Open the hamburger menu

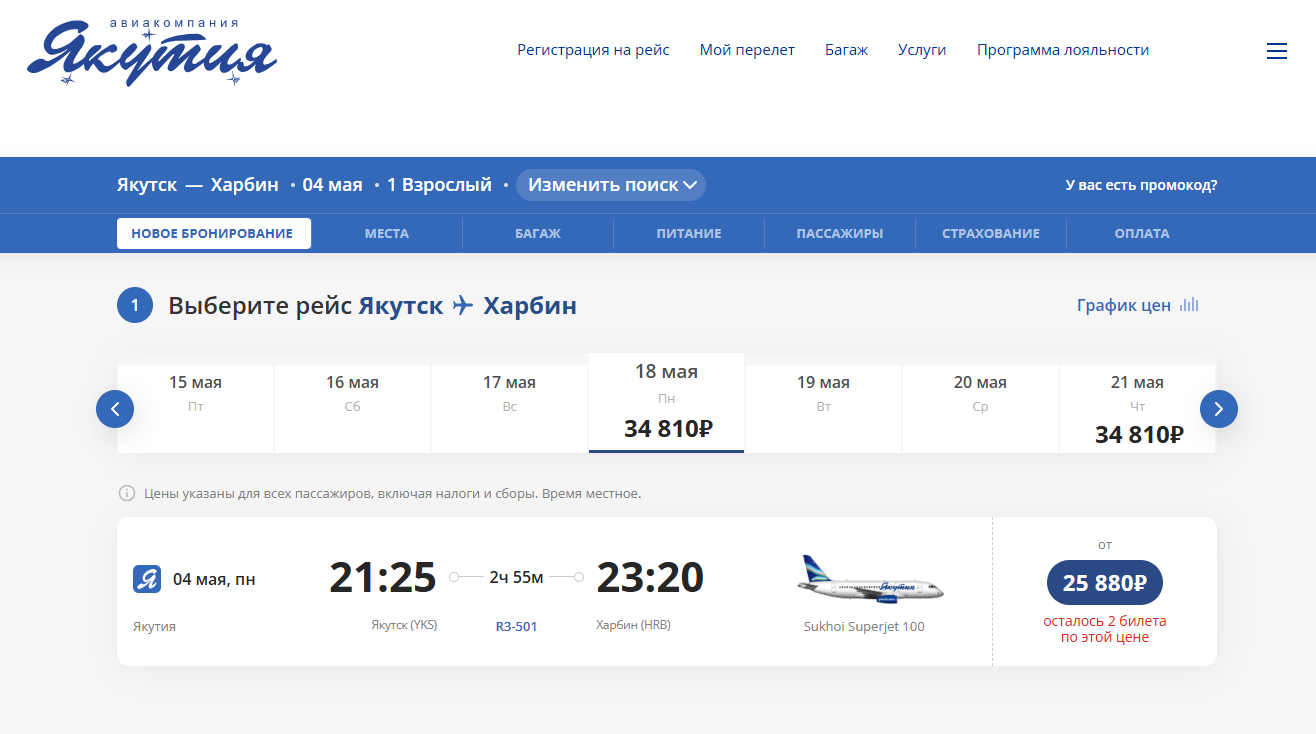(x=1276, y=51)
